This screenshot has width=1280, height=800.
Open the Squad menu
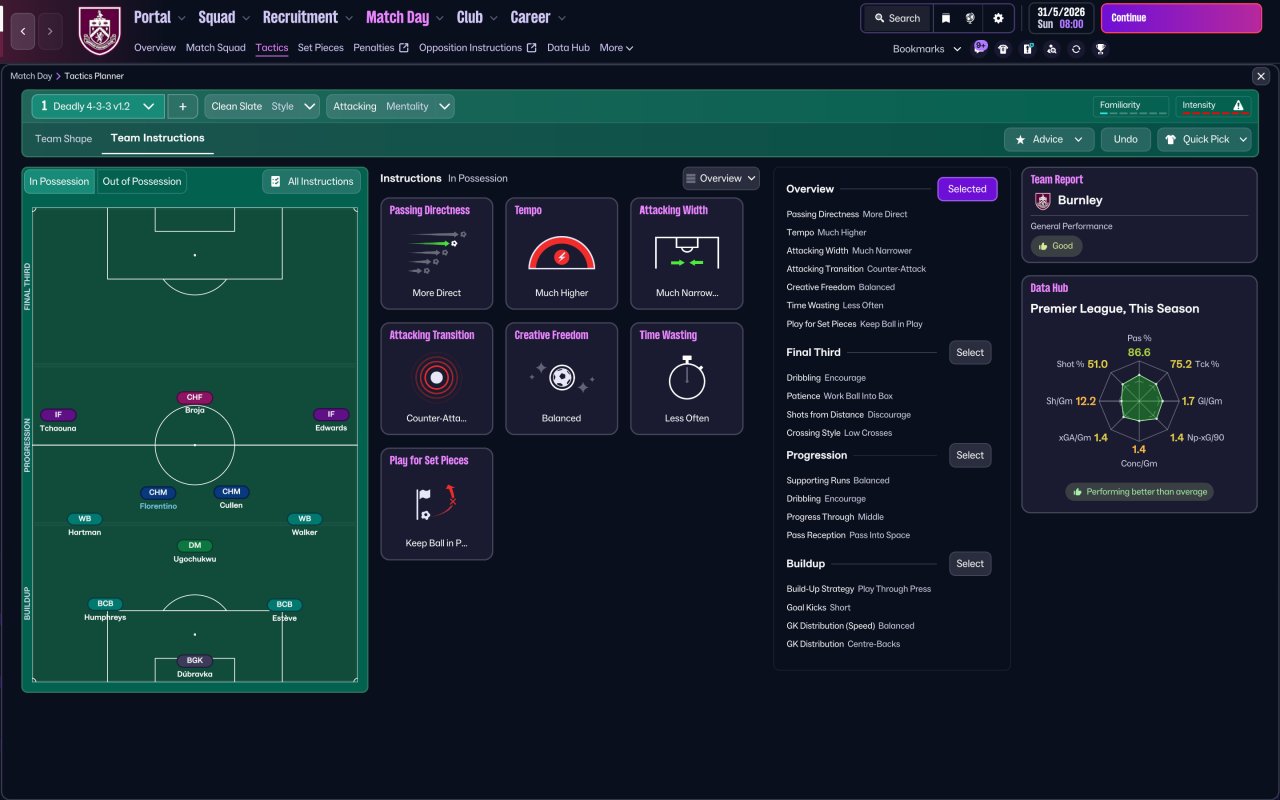pyautogui.click(x=224, y=17)
